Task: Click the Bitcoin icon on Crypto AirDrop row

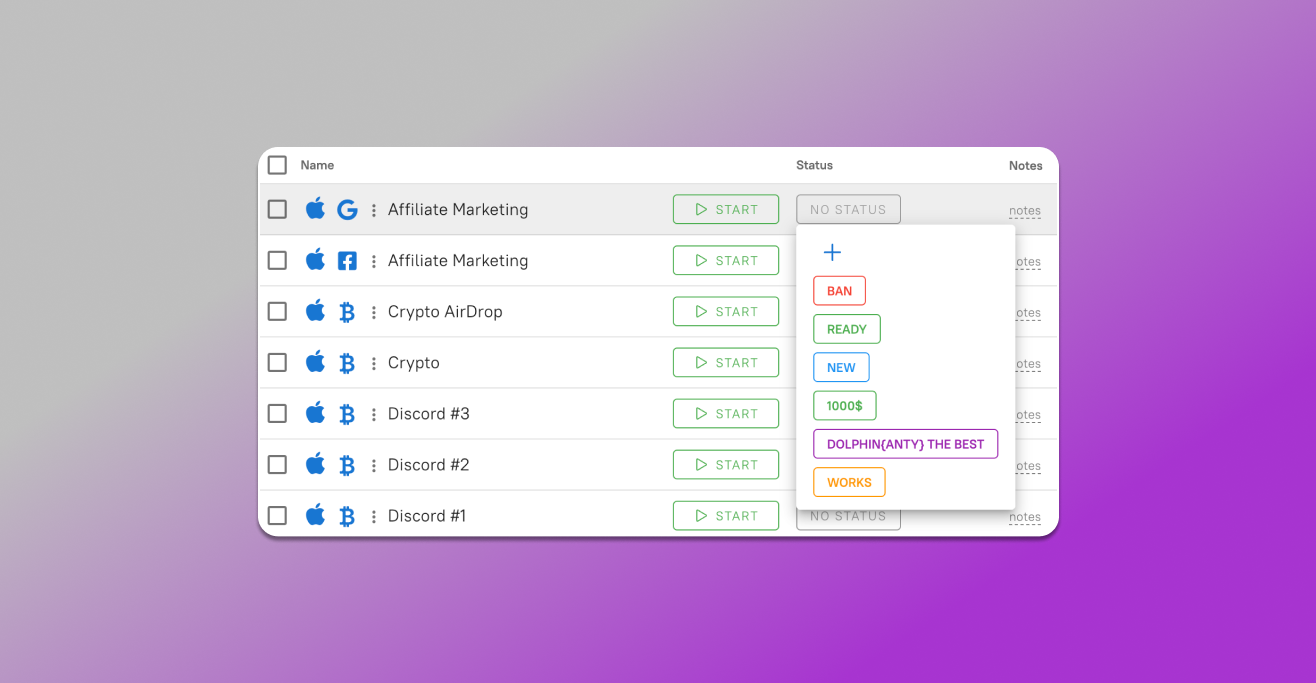Action: click(x=347, y=312)
